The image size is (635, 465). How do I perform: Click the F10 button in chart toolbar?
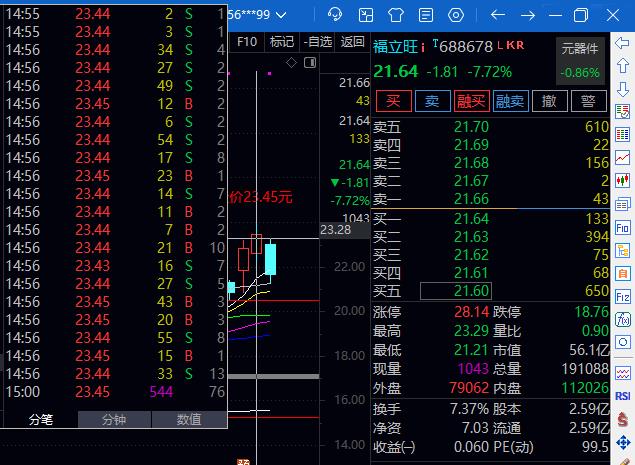247,42
